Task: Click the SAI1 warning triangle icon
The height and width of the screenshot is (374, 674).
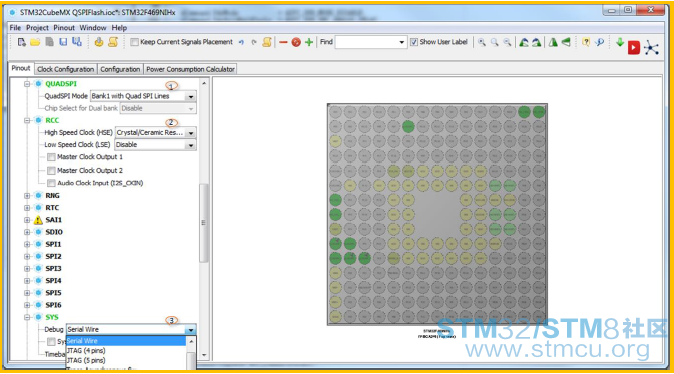Action: tap(38, 220)
